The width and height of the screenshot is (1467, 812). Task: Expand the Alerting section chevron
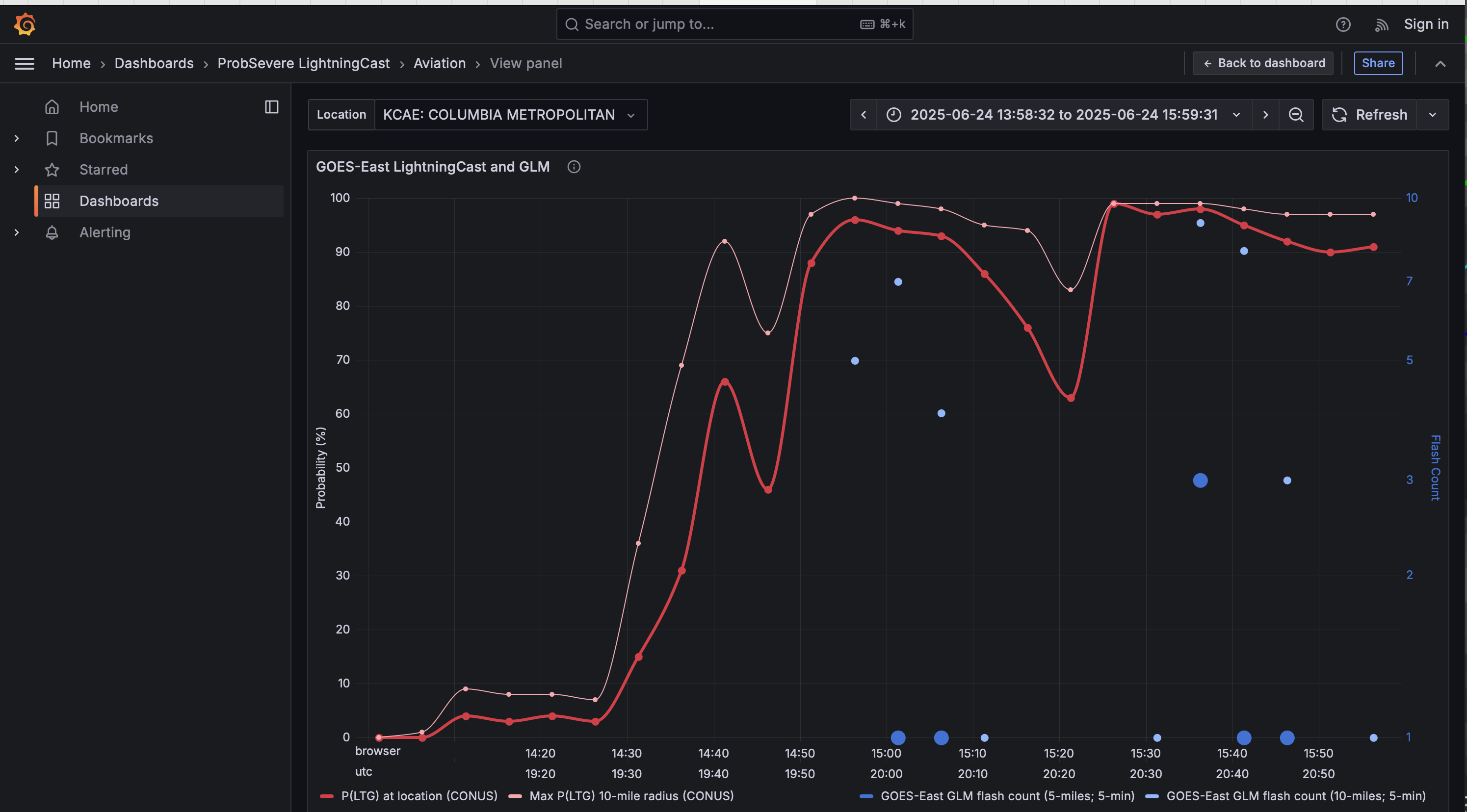(17, 232)
